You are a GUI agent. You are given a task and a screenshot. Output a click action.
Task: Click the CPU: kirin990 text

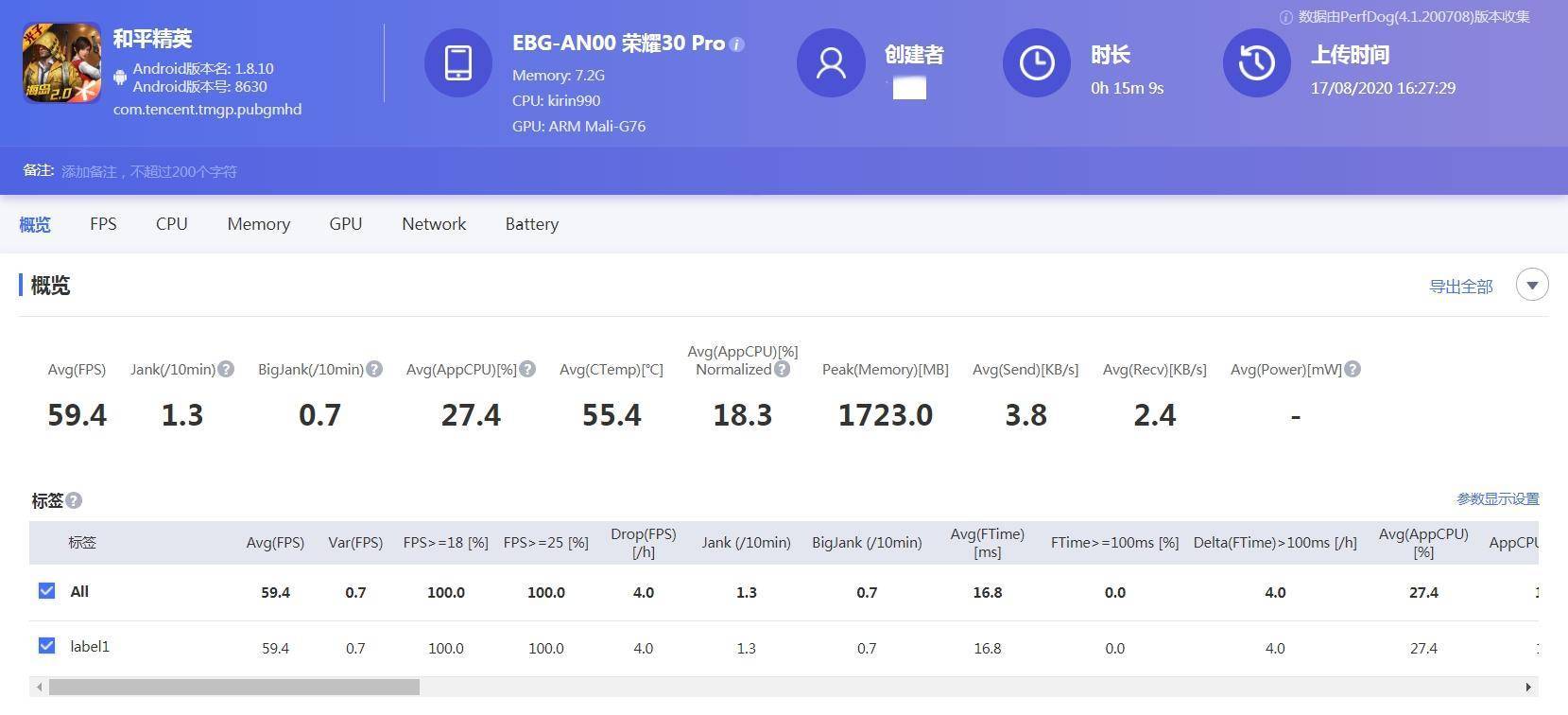coord(556,100)
